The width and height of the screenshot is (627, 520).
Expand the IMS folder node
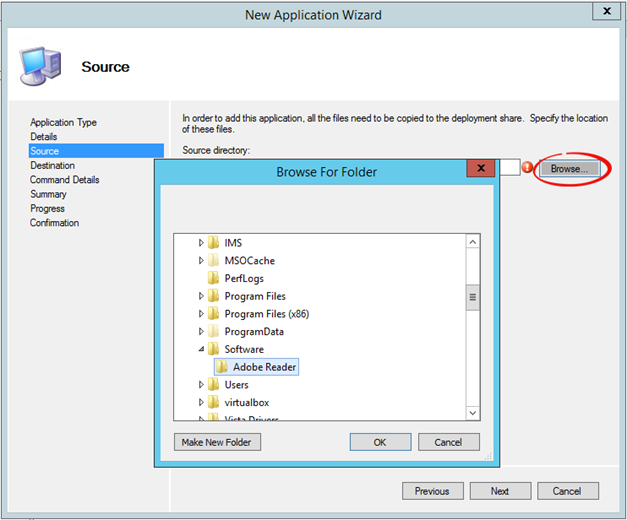coord(201,243)
